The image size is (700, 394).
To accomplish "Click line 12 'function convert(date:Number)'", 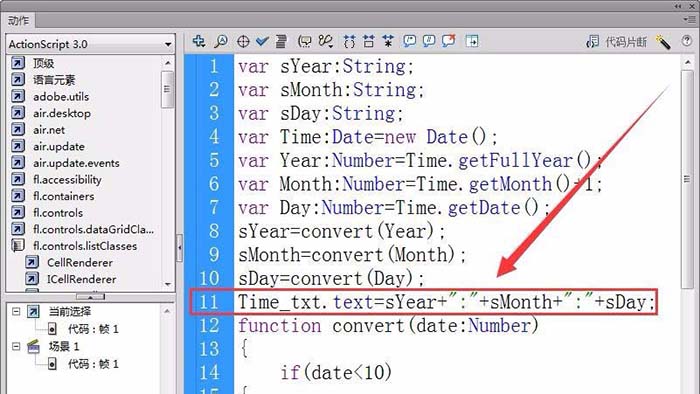I will click(388, 326).
